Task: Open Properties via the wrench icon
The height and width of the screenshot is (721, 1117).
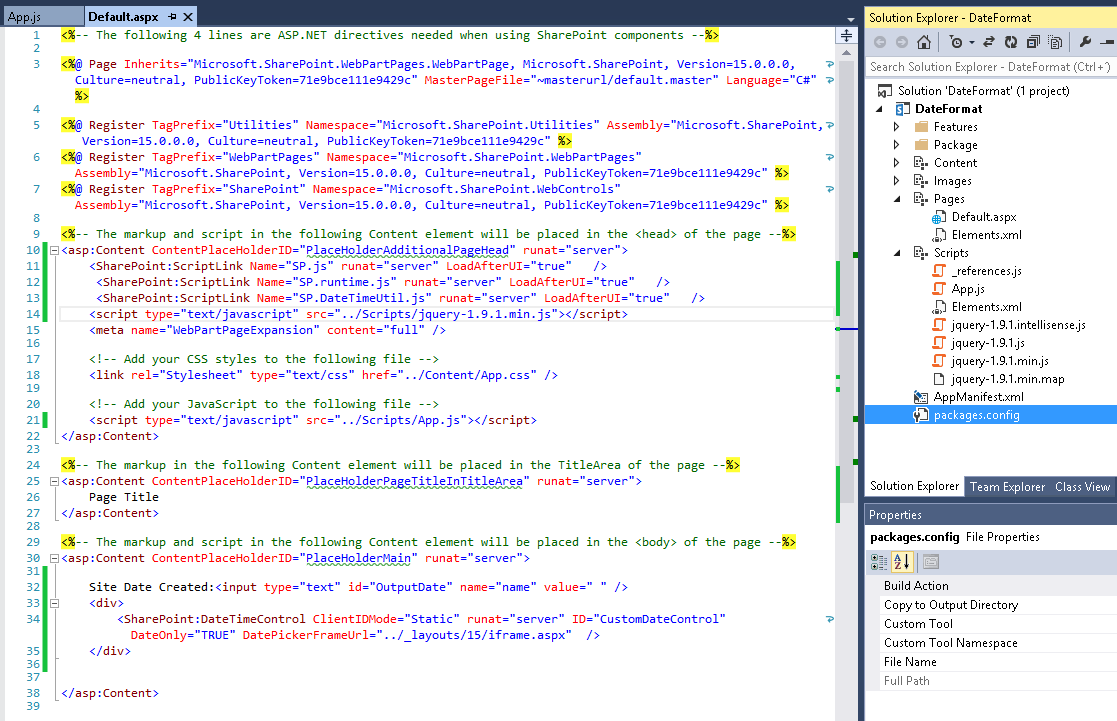Action: coord(1085,42)
